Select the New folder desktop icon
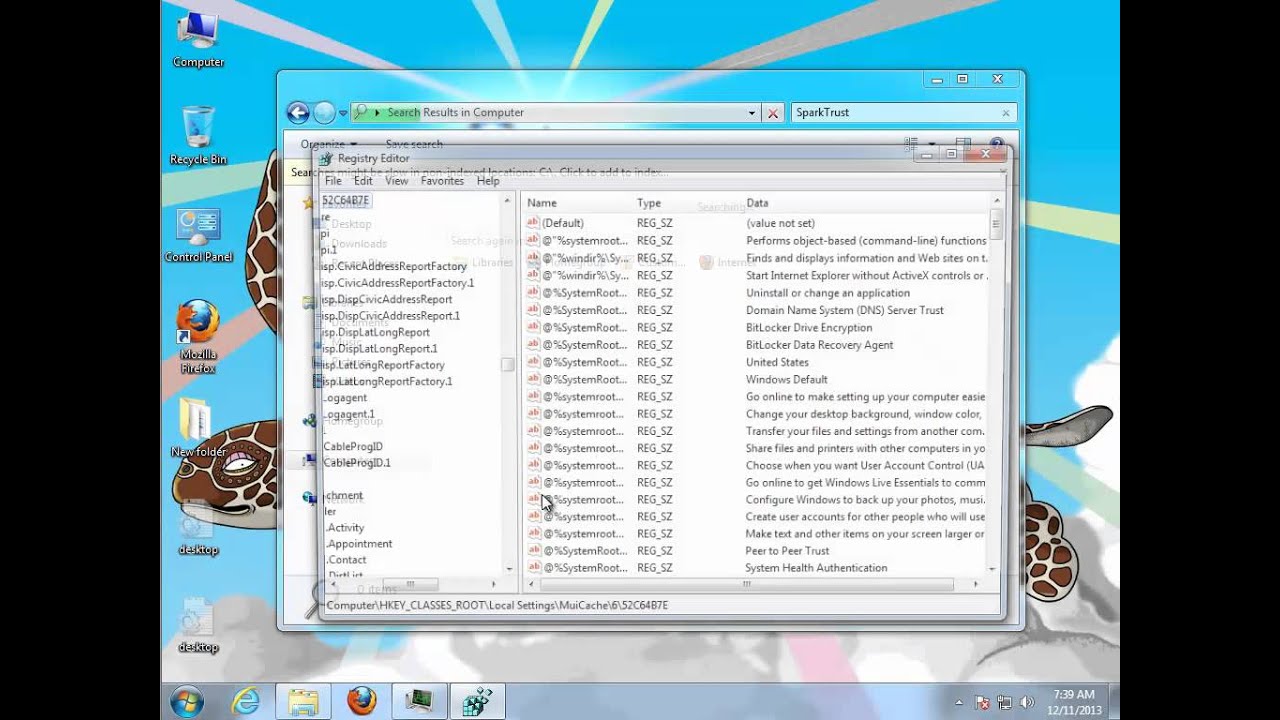Image resolution: width=1280 pixels, height=720 pixels. pyautogui.click(x=198, y=428)
